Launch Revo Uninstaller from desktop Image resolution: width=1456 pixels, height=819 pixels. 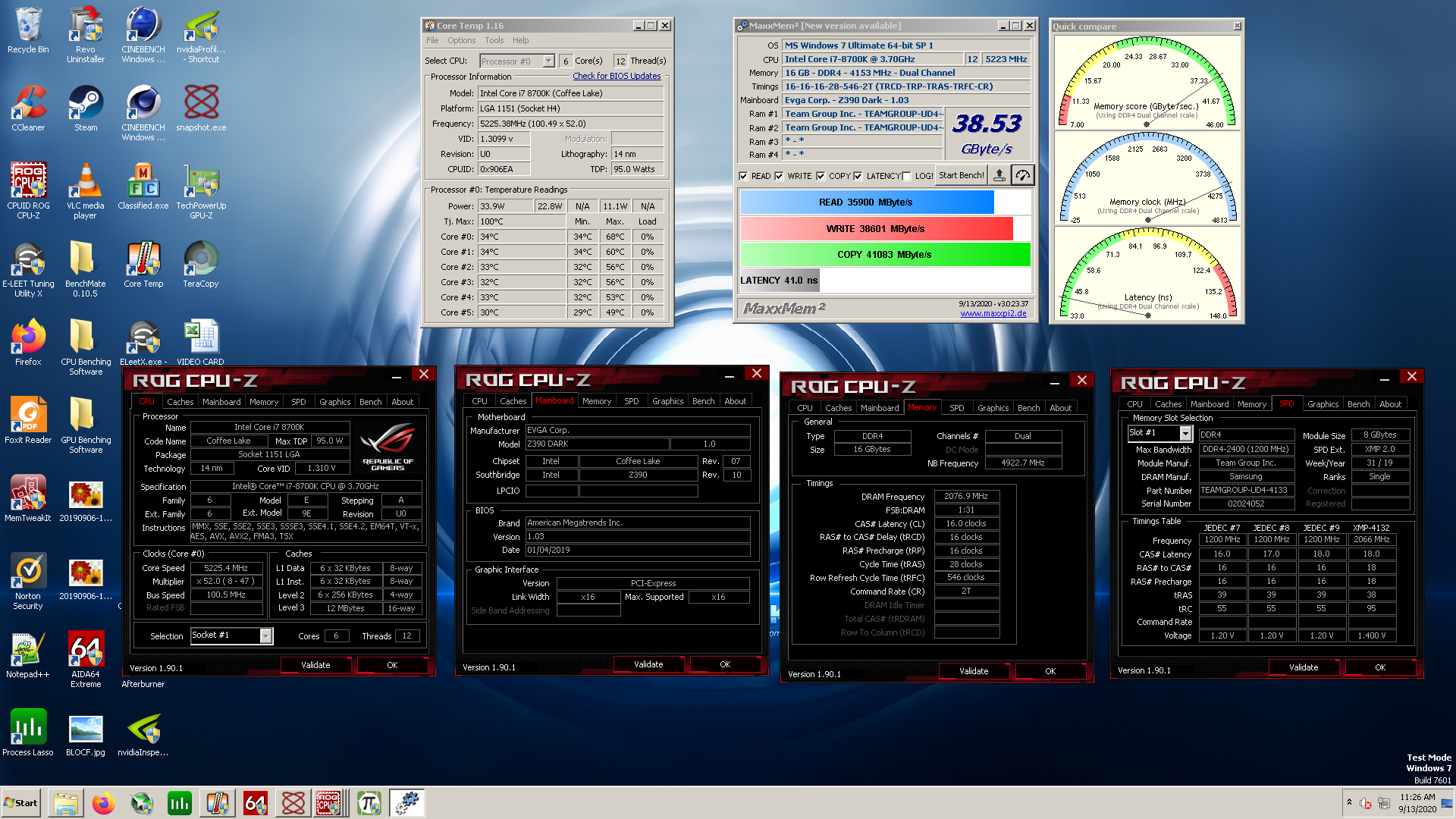86,35
